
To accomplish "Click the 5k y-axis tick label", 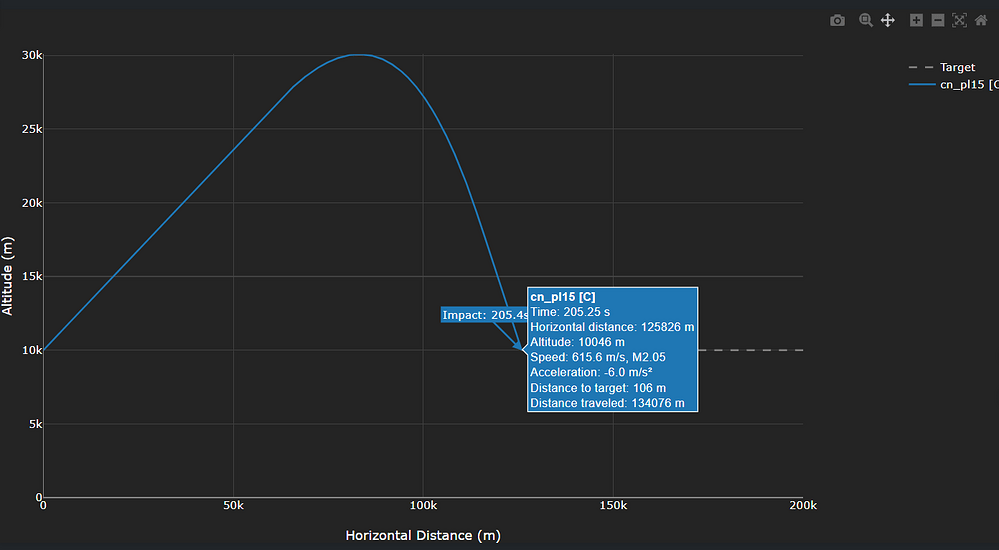I will click(x=35, y=424).
